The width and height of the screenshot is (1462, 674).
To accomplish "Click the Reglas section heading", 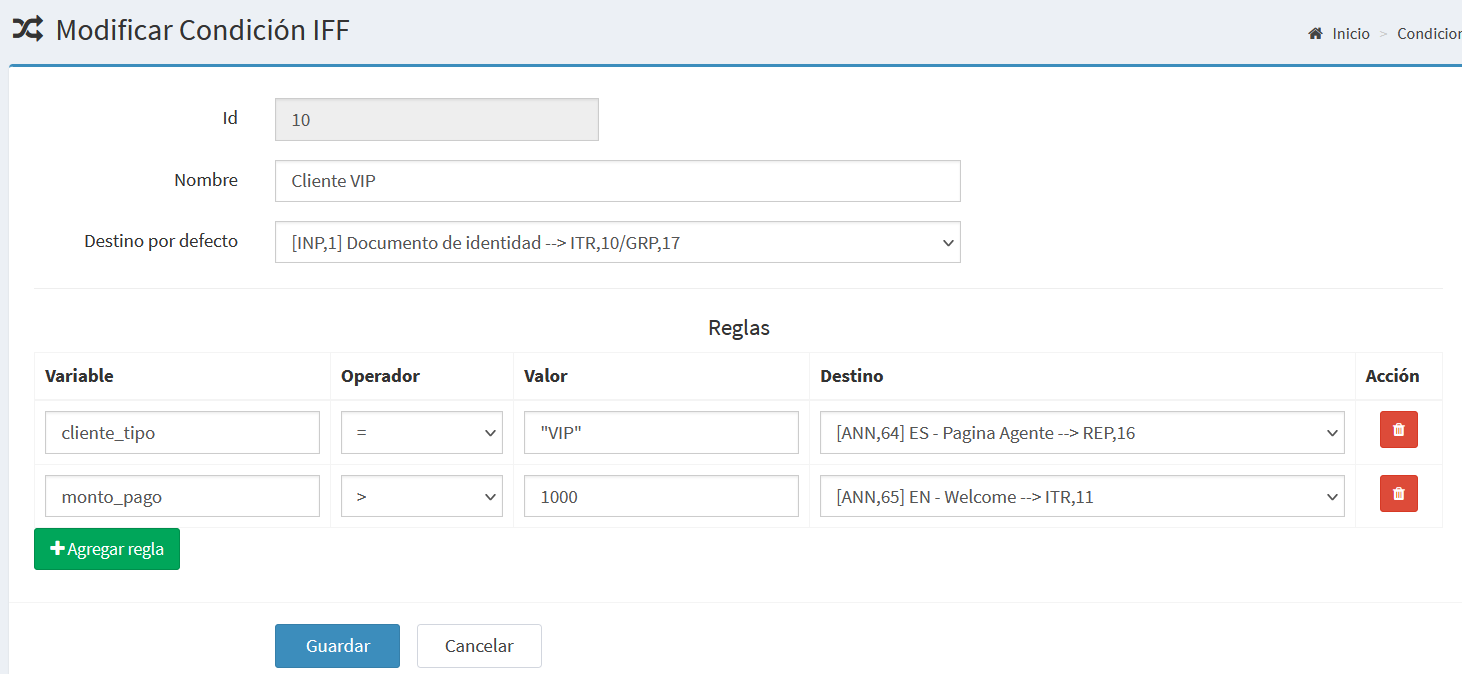I will point(739,328).
